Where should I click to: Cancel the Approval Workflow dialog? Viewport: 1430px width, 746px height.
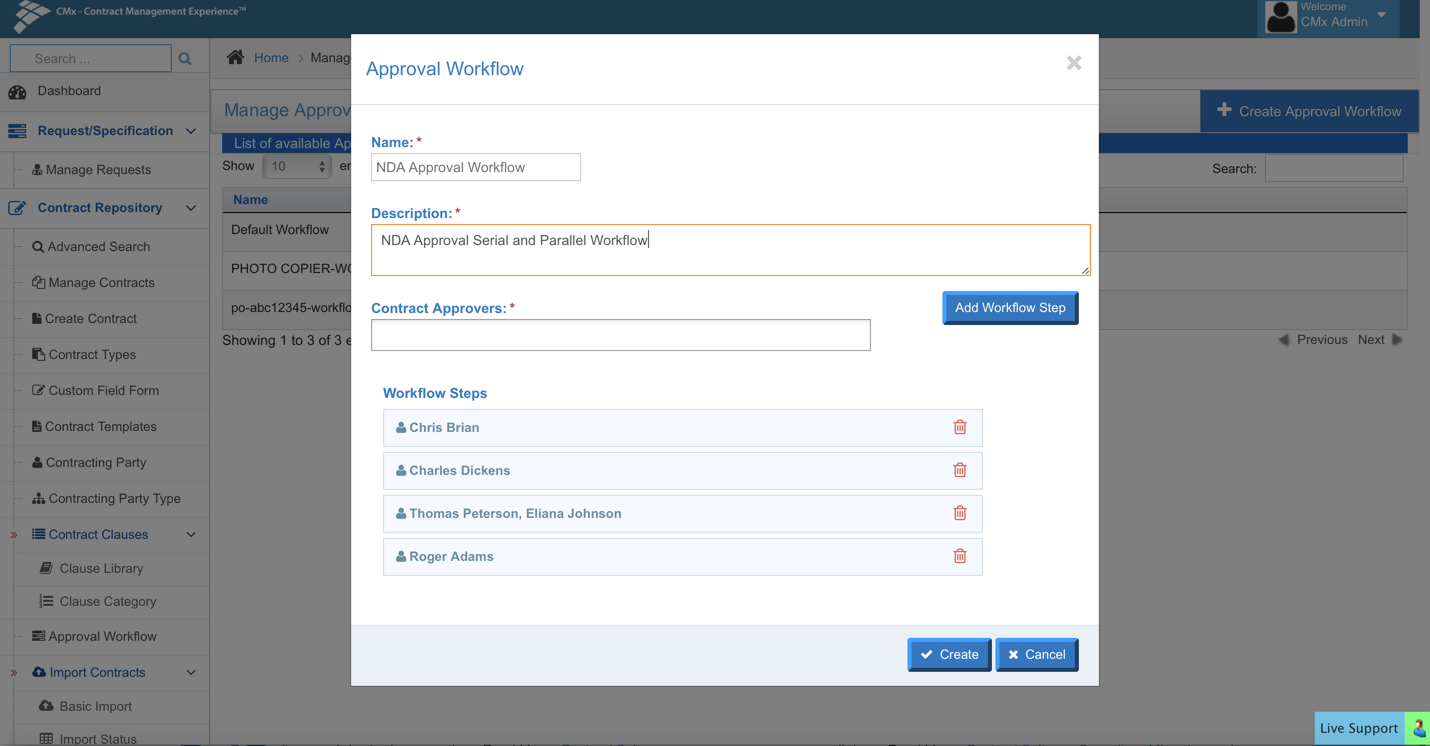[x=1036, y=654]
